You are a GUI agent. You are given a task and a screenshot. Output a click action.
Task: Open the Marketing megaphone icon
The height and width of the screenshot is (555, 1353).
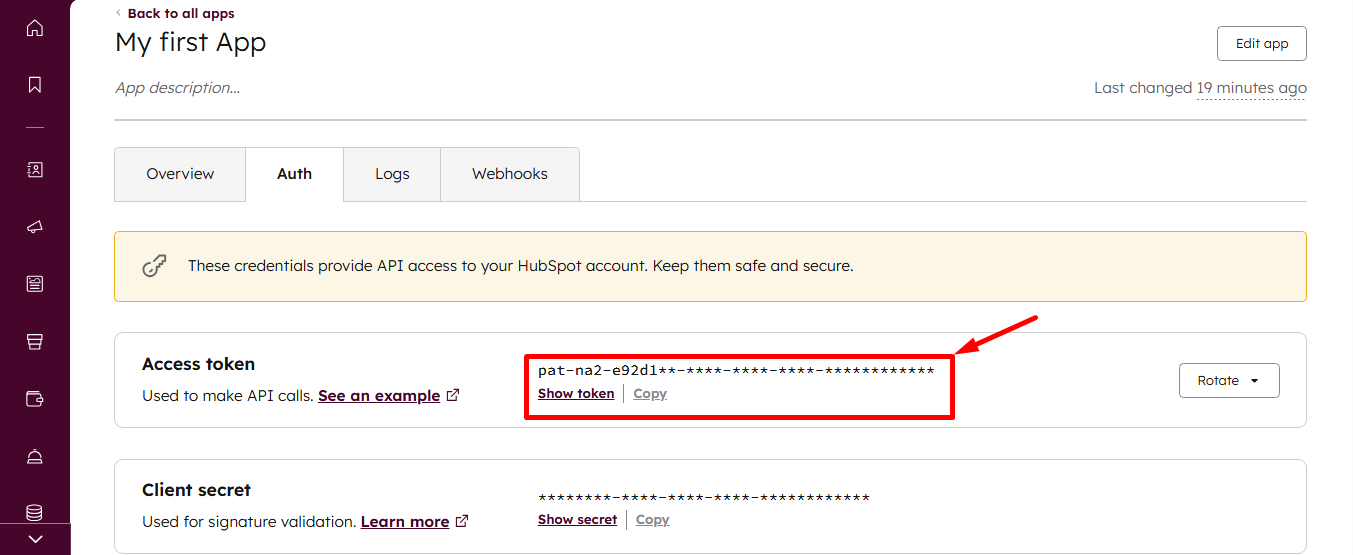35,227
